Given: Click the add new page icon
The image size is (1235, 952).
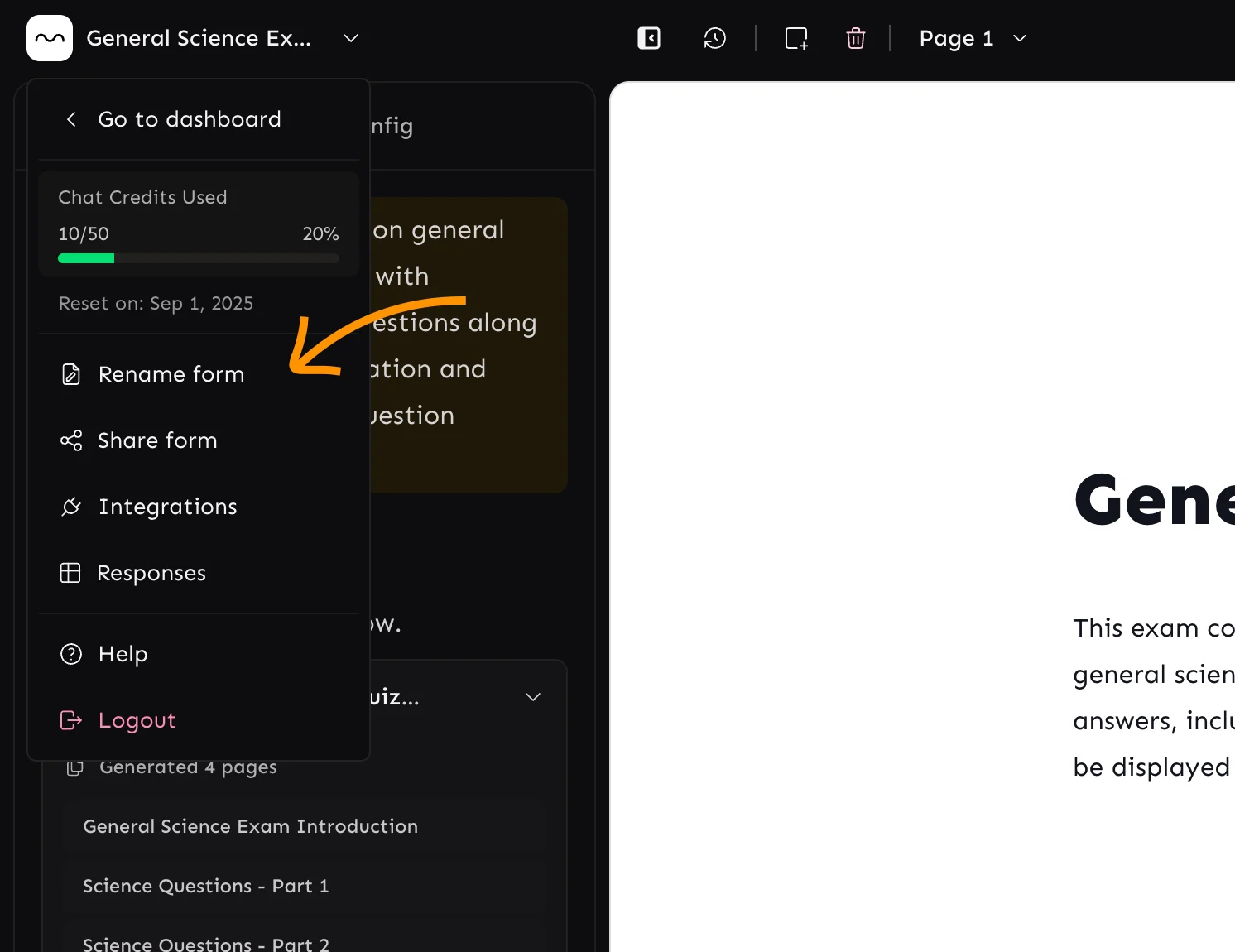Looking at the screenshot, I should tap(796, 38).
